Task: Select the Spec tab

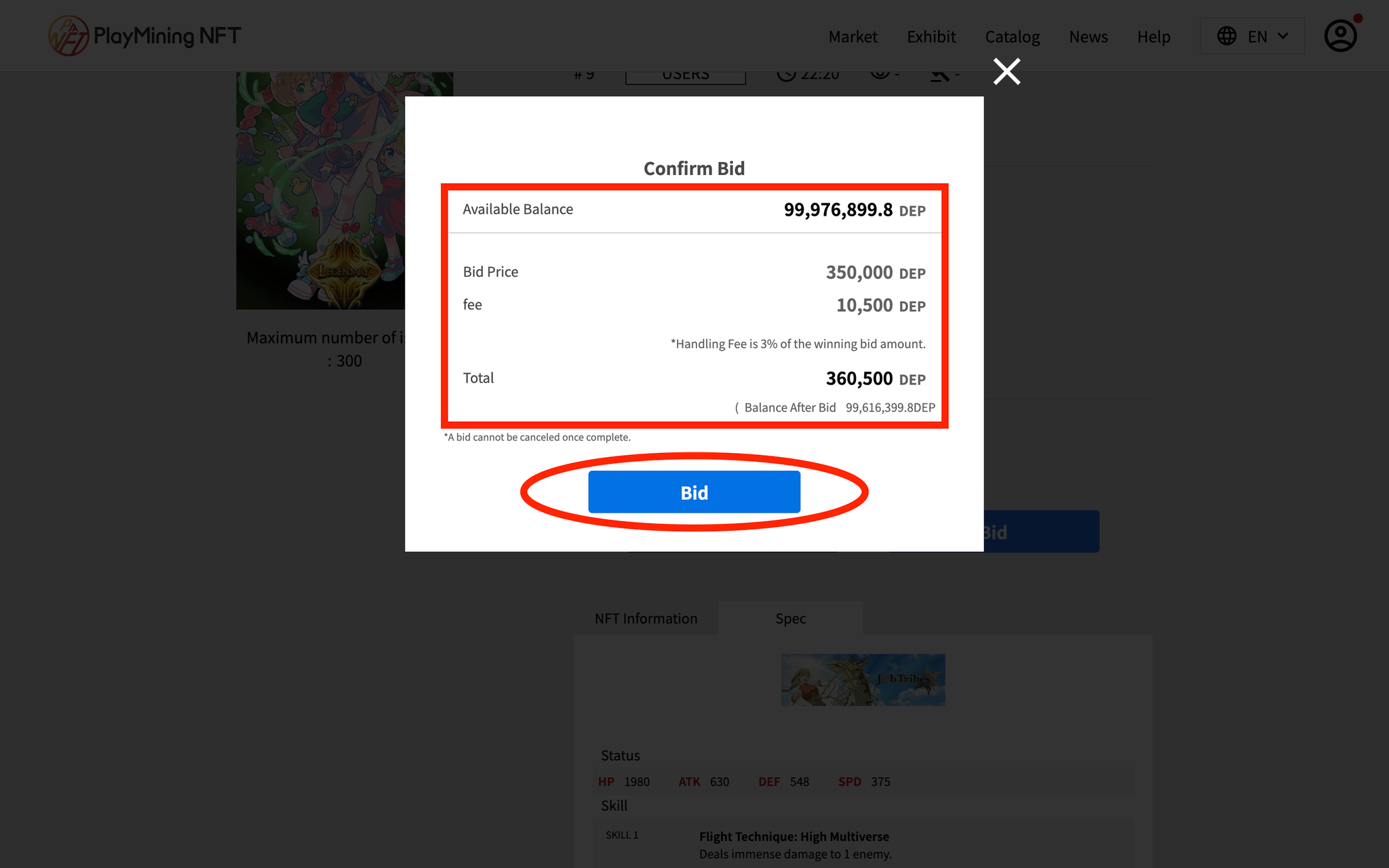Action: 791,618
